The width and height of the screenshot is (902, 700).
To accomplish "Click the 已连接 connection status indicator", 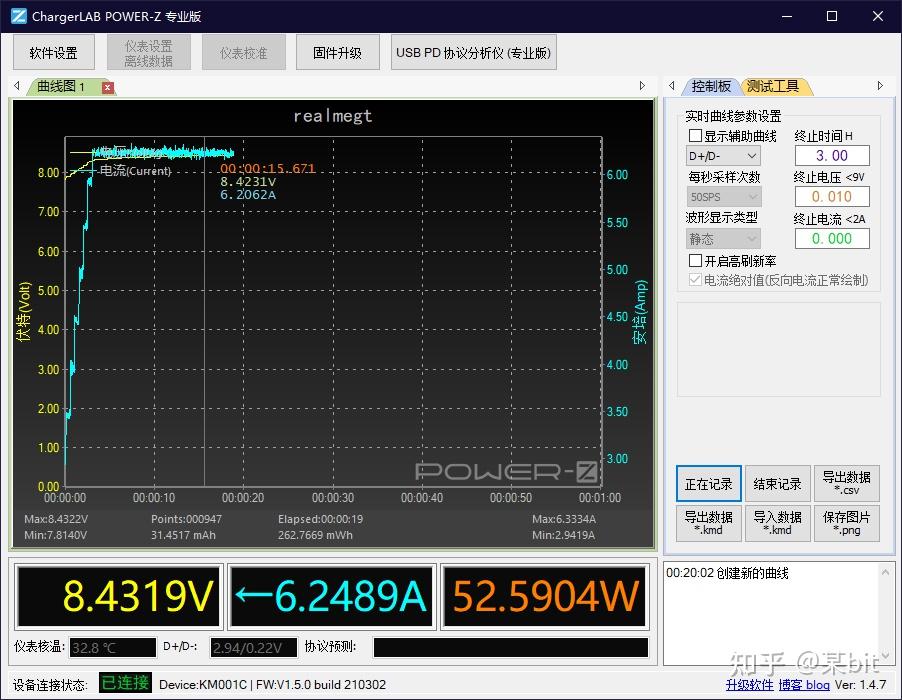I will tap(125, 683).
